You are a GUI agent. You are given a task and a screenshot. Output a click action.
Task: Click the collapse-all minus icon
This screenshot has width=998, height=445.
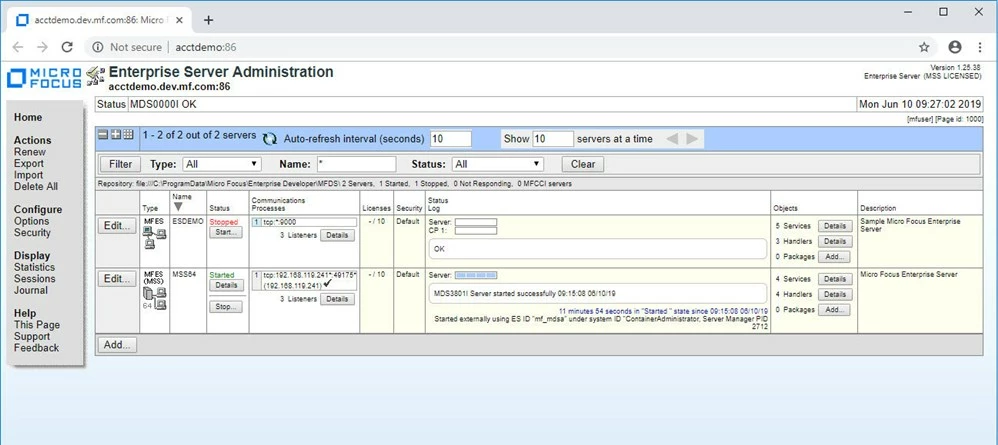coord(102,134)
